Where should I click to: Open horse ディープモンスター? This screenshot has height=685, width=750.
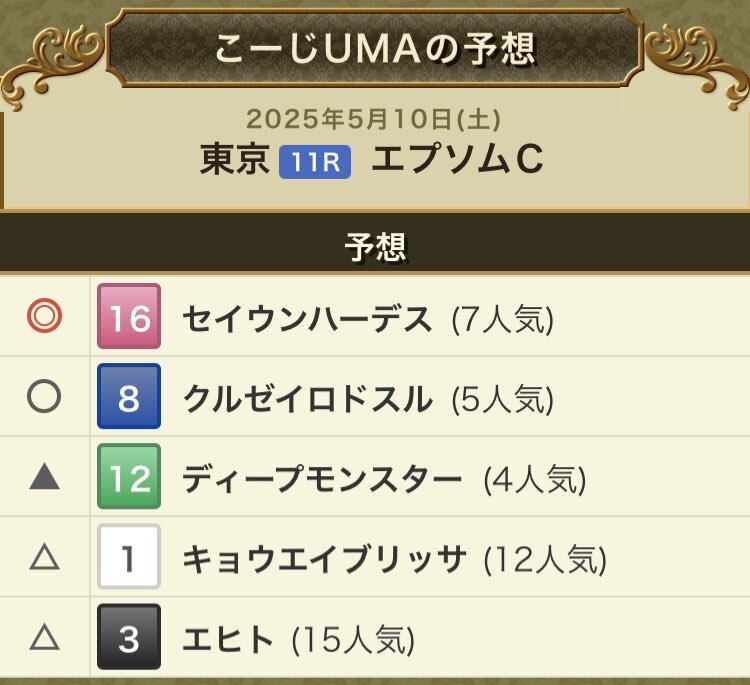tap(322, 480)
